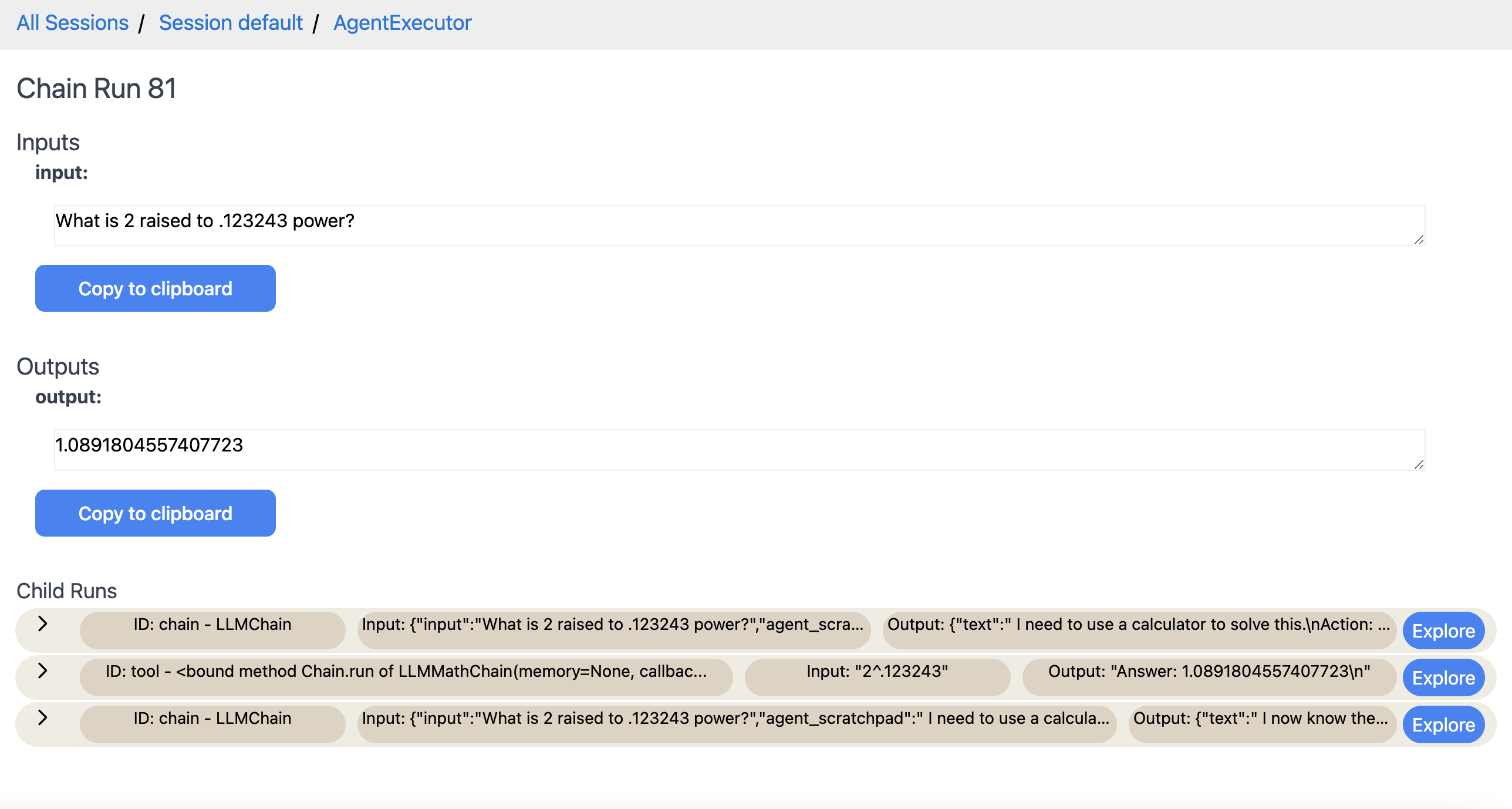Viewport: 1512px width, 809px height.
Task: Select the tool run ID pill
Action: pyautogui.click(x=406, y=676)
